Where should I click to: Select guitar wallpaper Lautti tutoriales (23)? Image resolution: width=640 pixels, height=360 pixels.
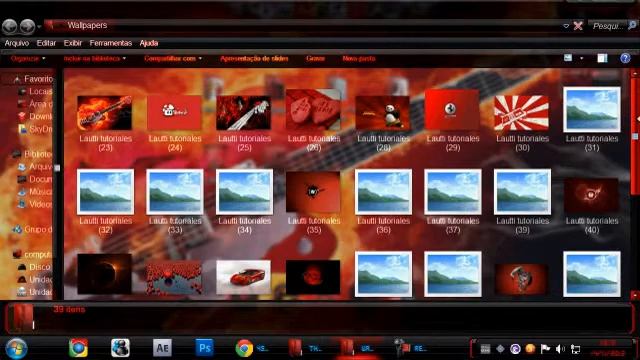point(105,113)
